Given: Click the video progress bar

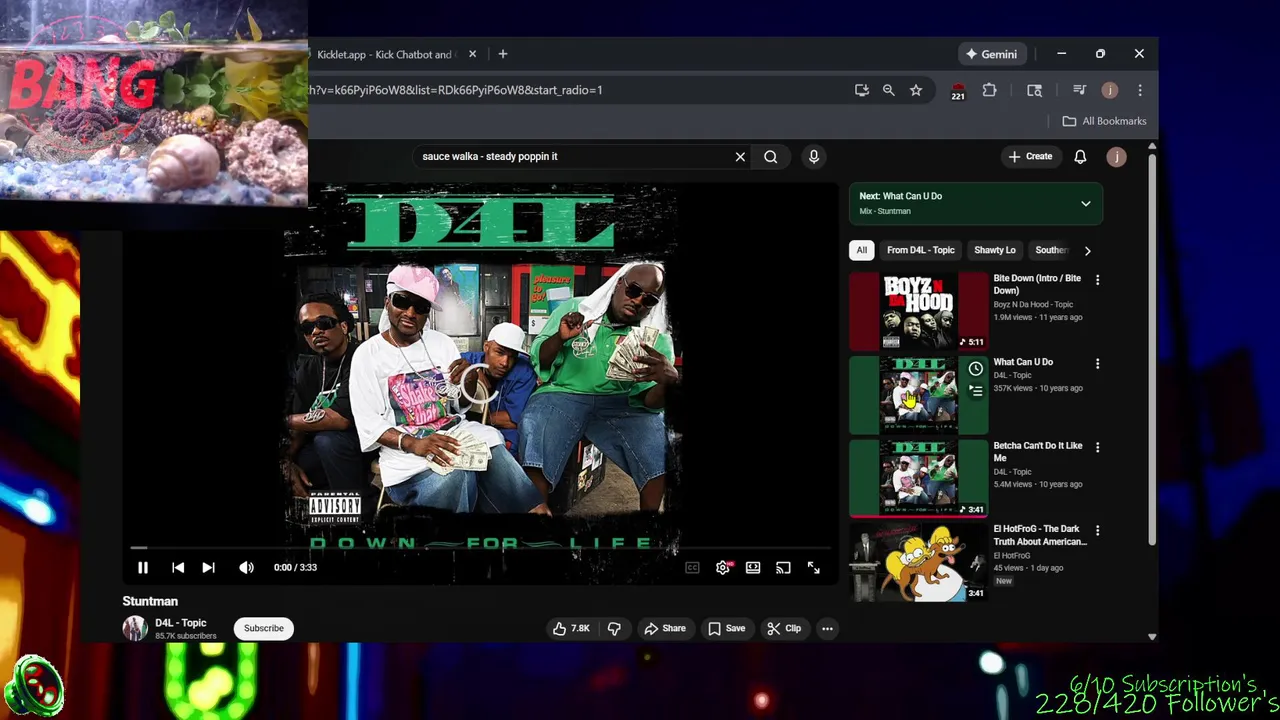Looking at the screenshot, I should [480, 548].
